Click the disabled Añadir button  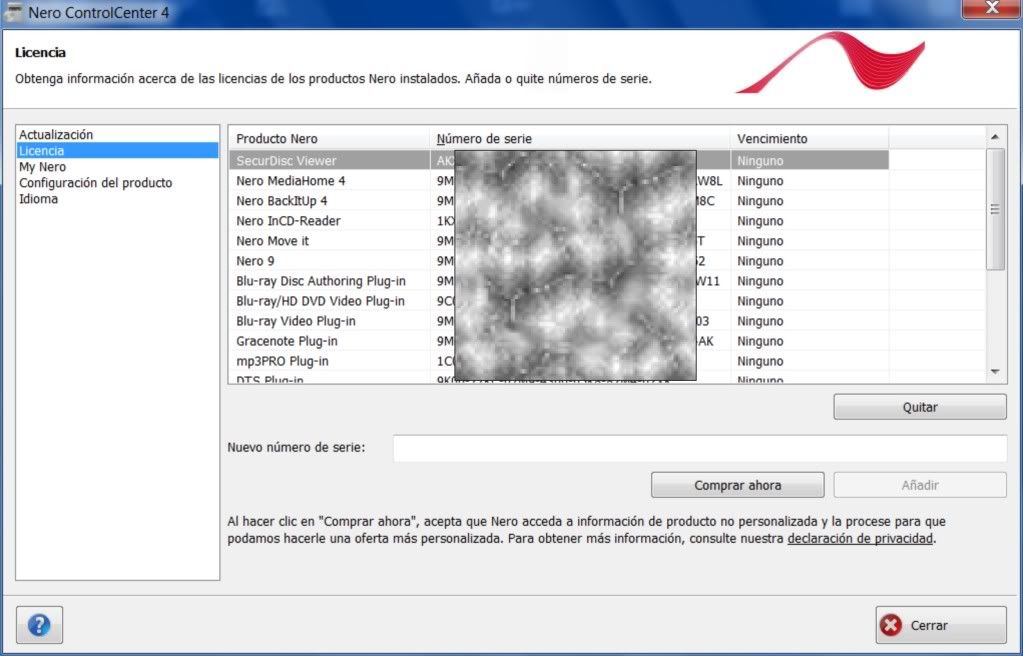point(920,485)
